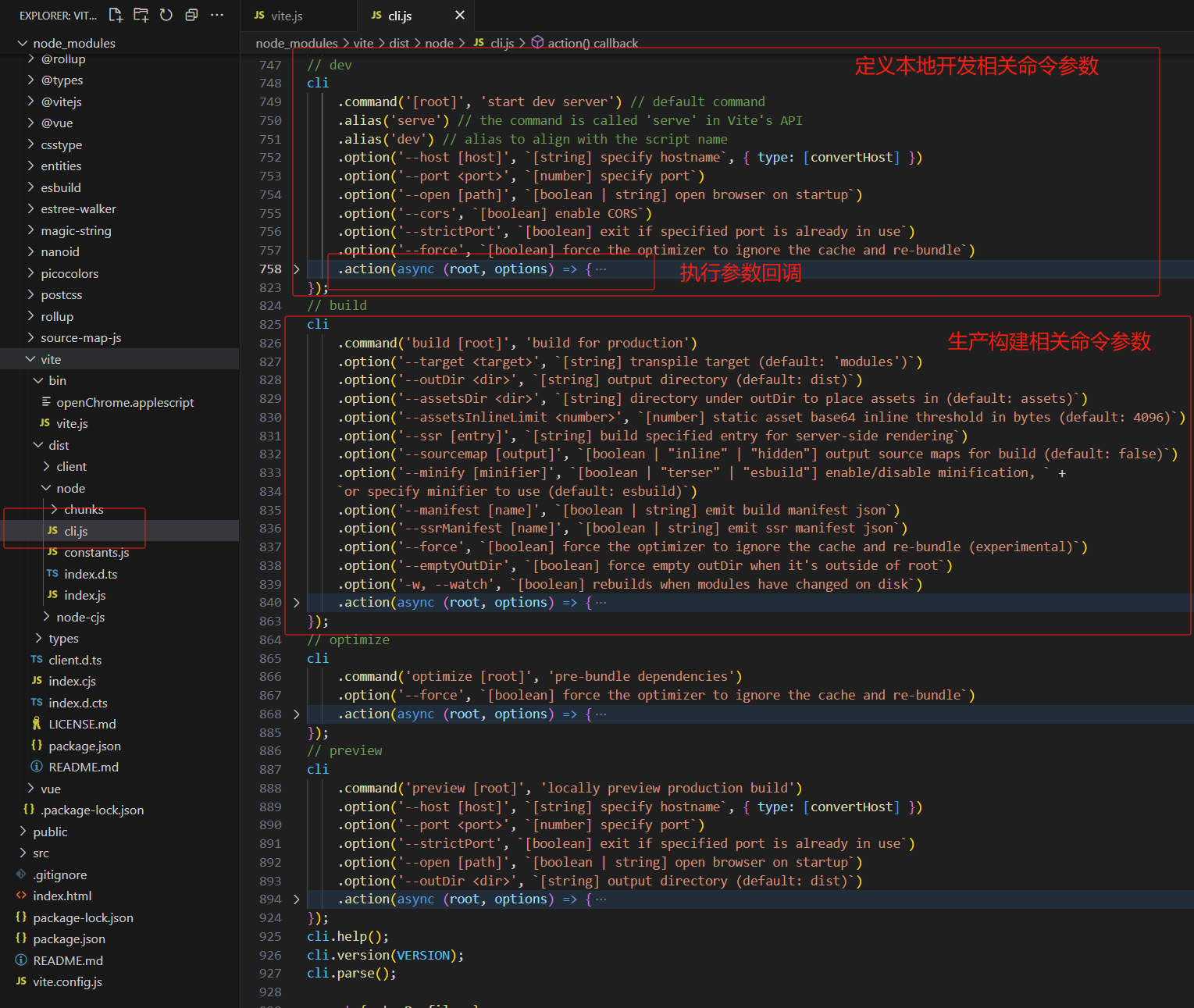Open .package-lock.json file

(x=119, y=810)
